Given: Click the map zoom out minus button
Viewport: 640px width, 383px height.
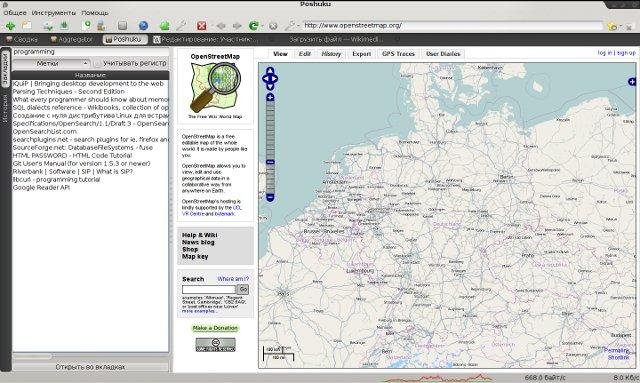Looking at the screenshot, I should [x=270, y=198].
